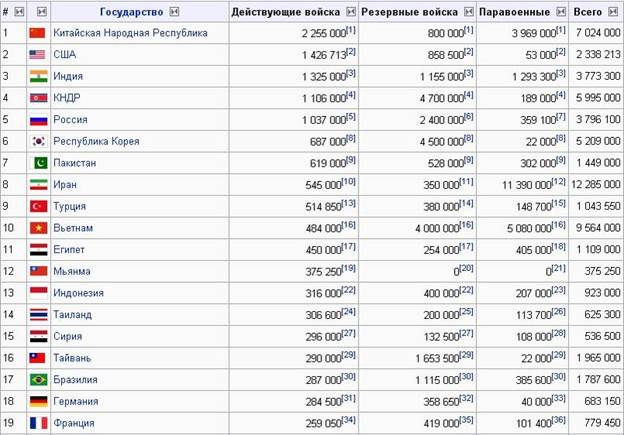
Task: Click the China flag icon
Action: (38, 33)
